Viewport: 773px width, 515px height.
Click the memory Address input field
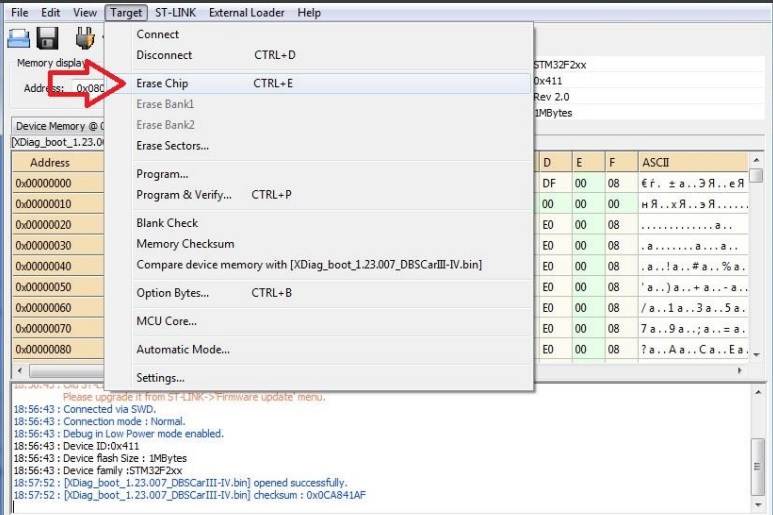(x=89, y=88)
